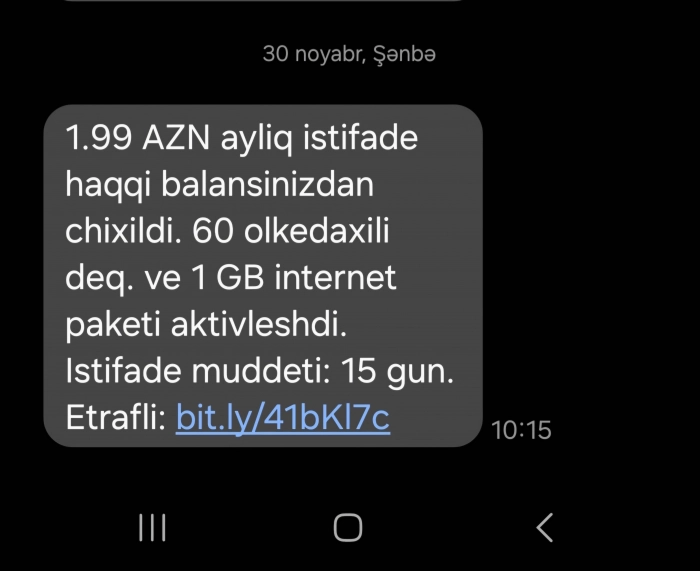Viewport: 700px width, 571px height.
Task: Go back using the back arrow
Action: [545, 528]
